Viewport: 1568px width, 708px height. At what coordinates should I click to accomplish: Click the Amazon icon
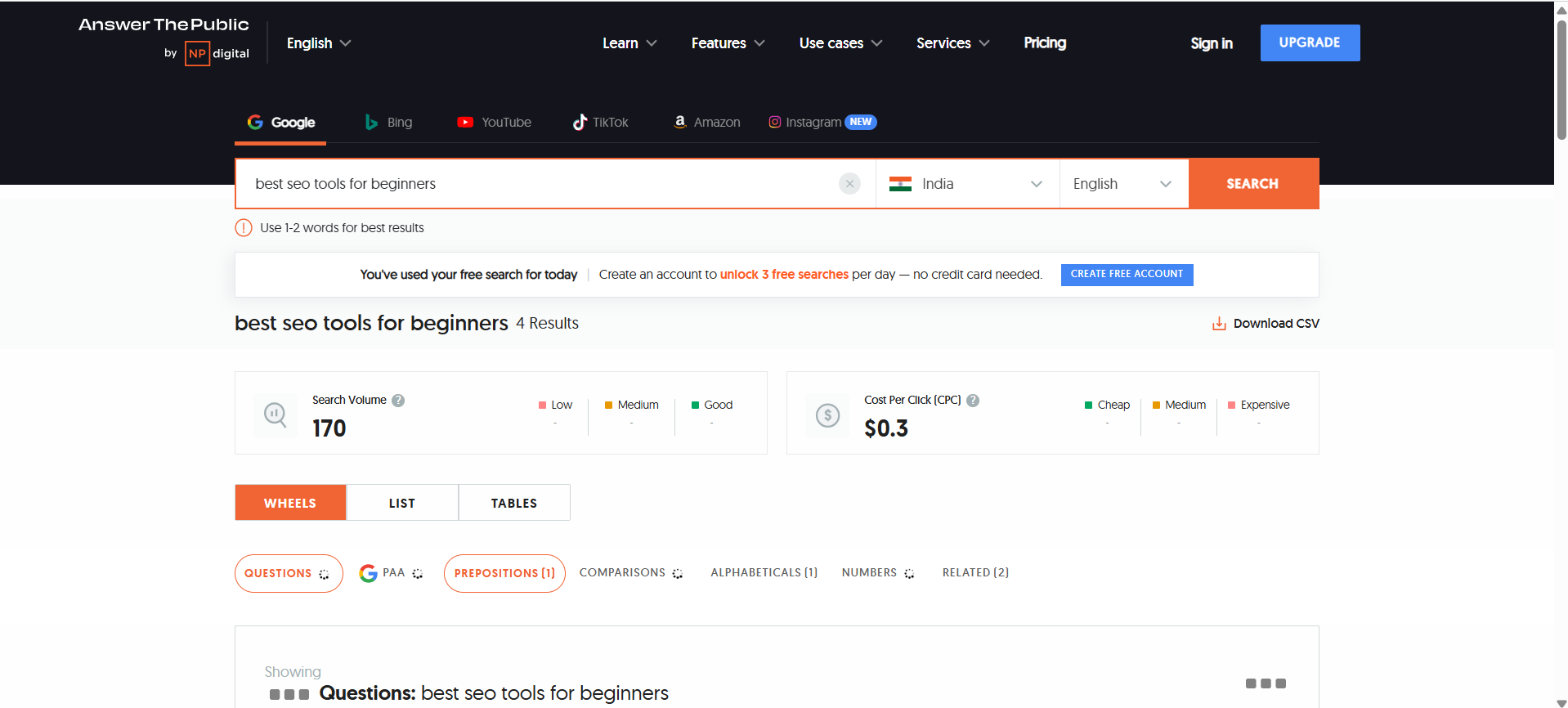pyautogui.click(x=679, y=122)
